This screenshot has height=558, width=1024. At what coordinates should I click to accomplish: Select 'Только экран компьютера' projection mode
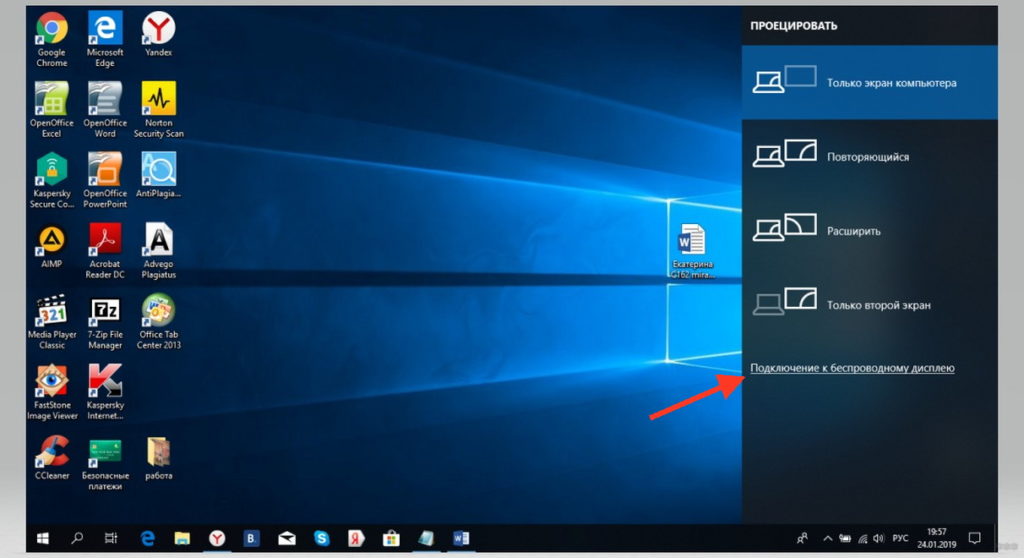pos(869,82)
